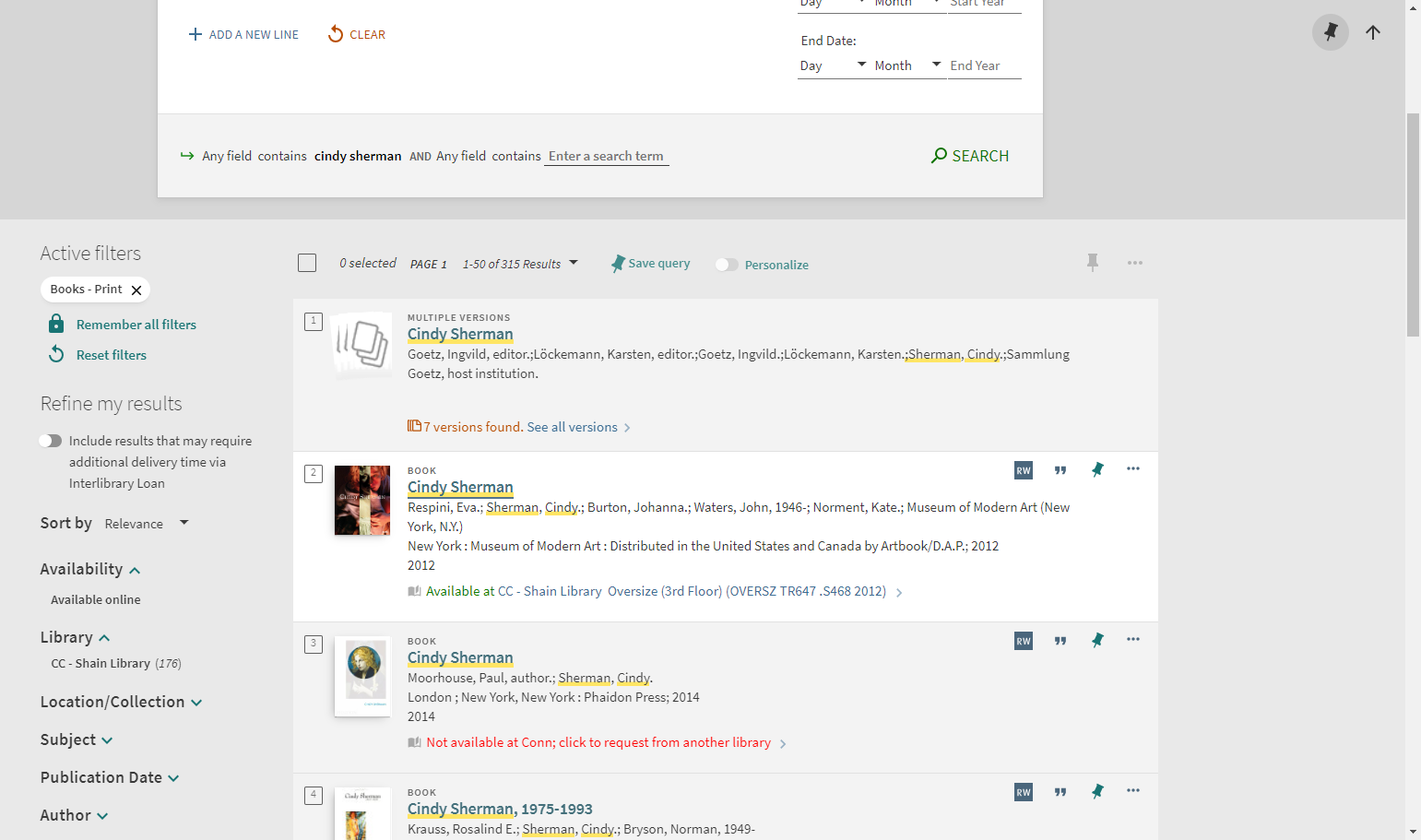Screen dimensions: 1421x840
Task: Select result 3 checkbox
Action: pyautogui.click(x=314, y=644)
